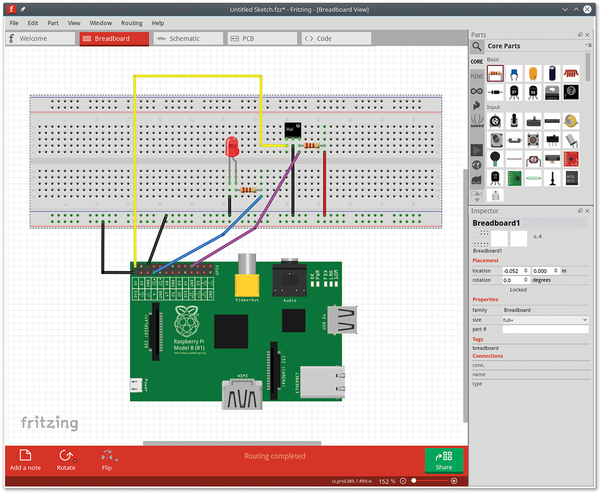600x494 pixels.
Task: Select the photocell light sensor part
Action: 533,159
